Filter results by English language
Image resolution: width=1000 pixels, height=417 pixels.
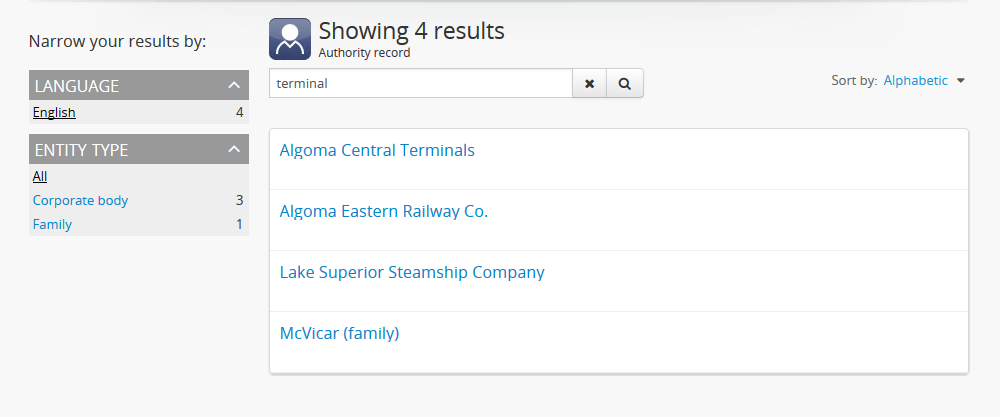coord(54,113)
